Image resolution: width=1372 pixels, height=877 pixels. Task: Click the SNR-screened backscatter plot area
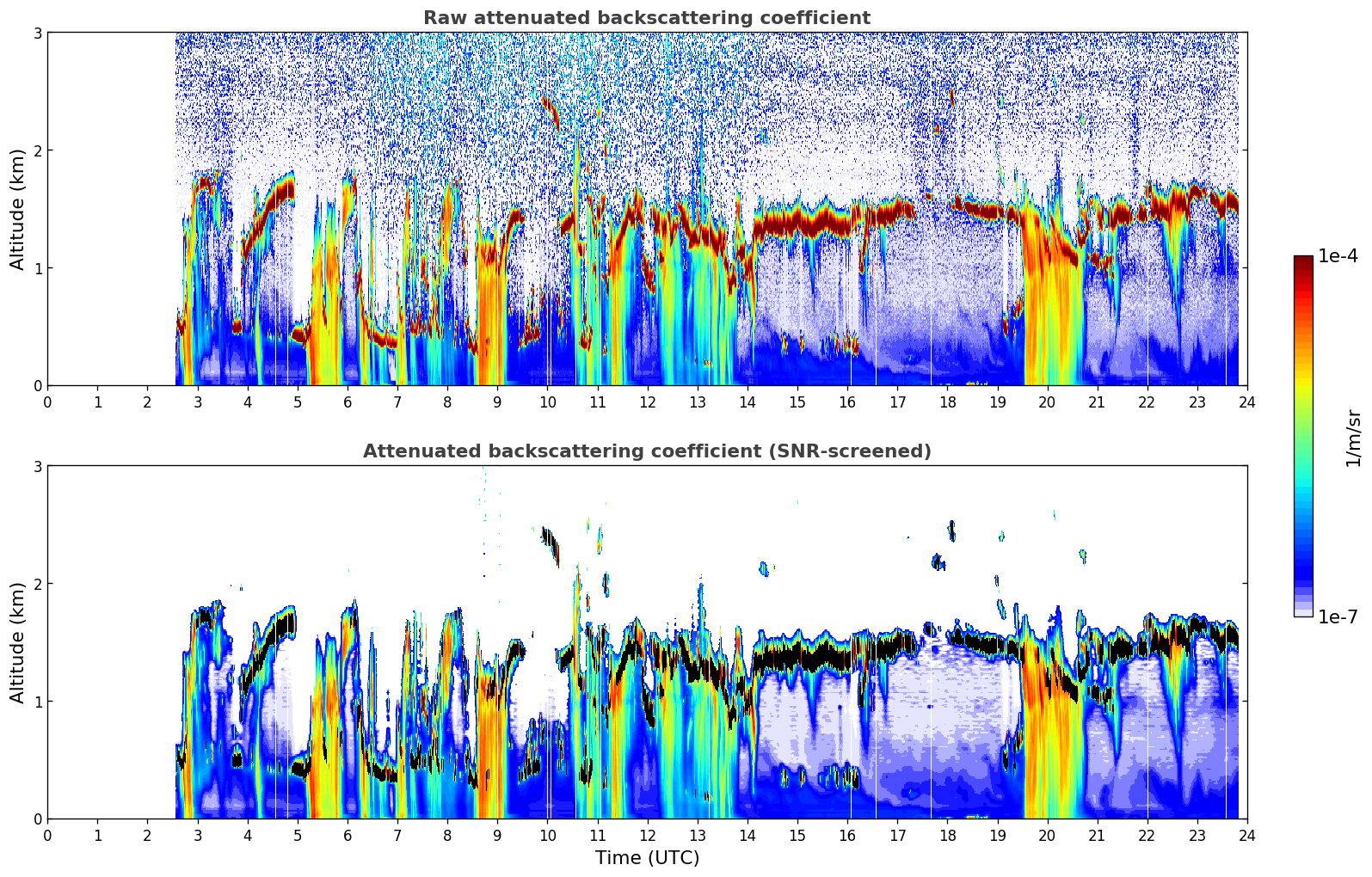[647, 642]
